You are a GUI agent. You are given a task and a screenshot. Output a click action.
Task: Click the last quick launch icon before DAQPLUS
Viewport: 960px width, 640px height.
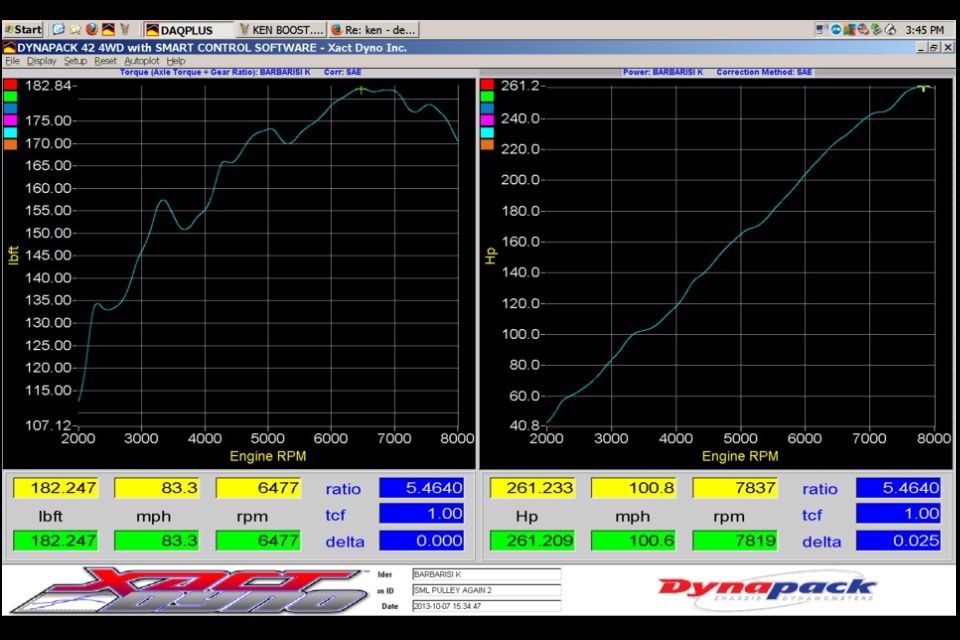pyautogui.click(x=125, y=29)
